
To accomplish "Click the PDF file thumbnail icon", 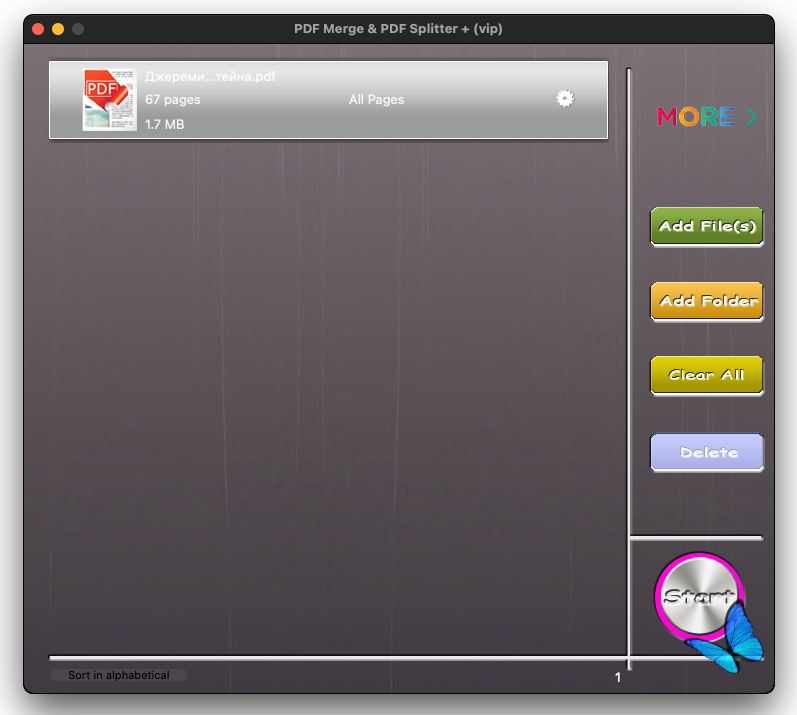I will tap(110, 100).
